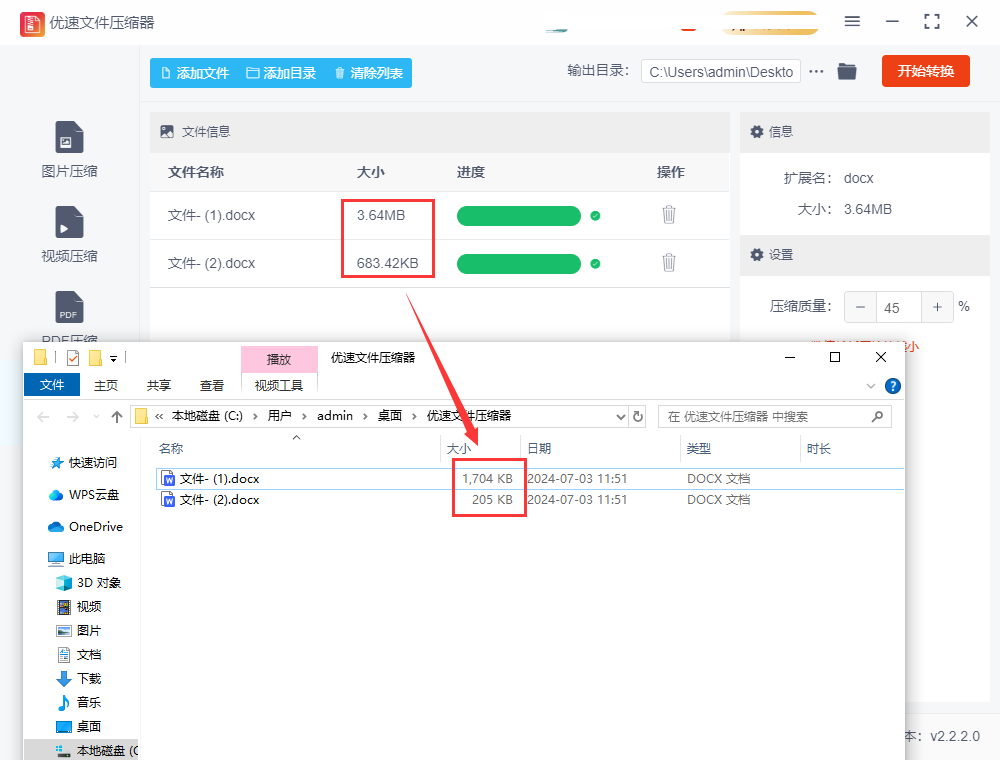This screenshot has height=760, width=1000.
Task: Open 视频 folder in navigation pane
Action: point(79,606)
